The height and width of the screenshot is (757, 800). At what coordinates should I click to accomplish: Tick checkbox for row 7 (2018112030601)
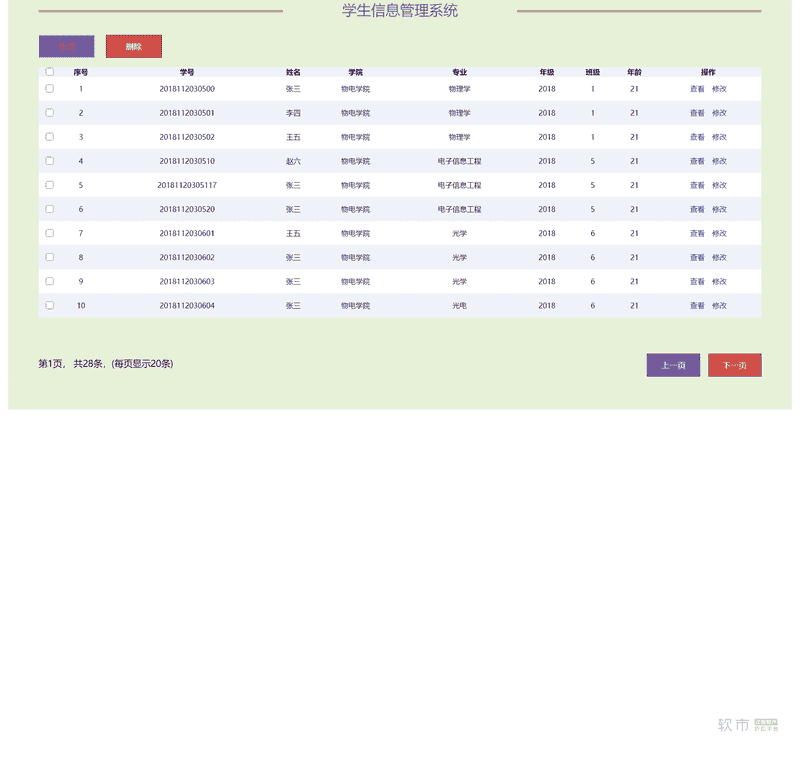(x=49, y=233)
